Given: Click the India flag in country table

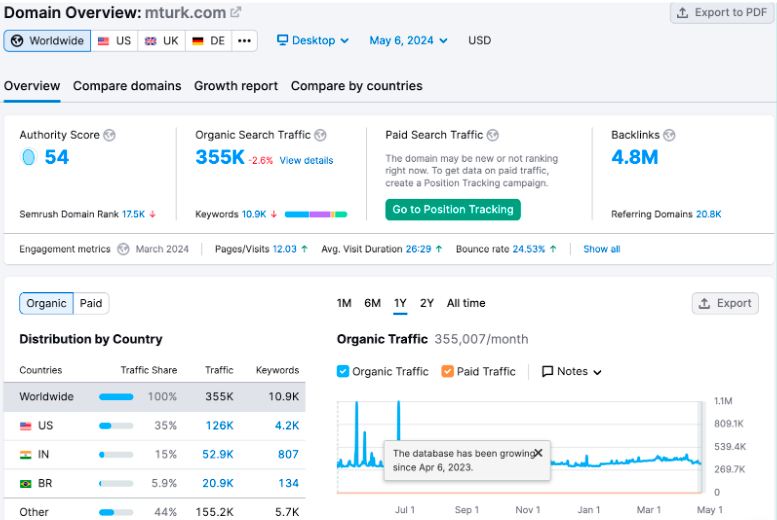Looking at the screenshot, I should (x=25, y=455).
